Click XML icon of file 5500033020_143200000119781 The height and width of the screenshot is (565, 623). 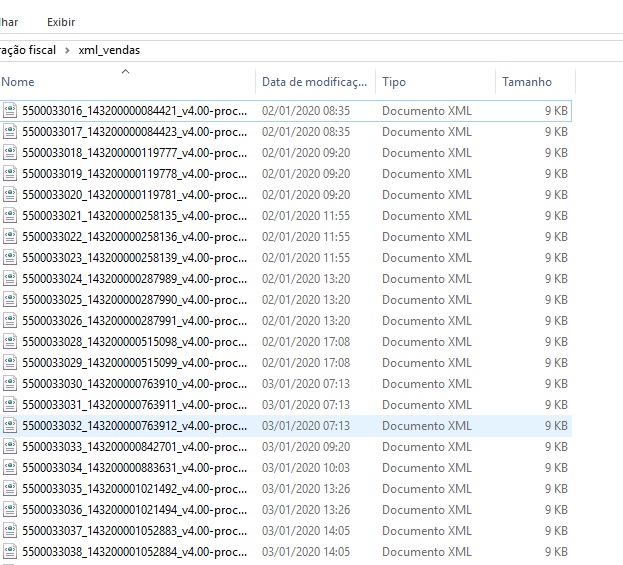(x=10, y=195)
